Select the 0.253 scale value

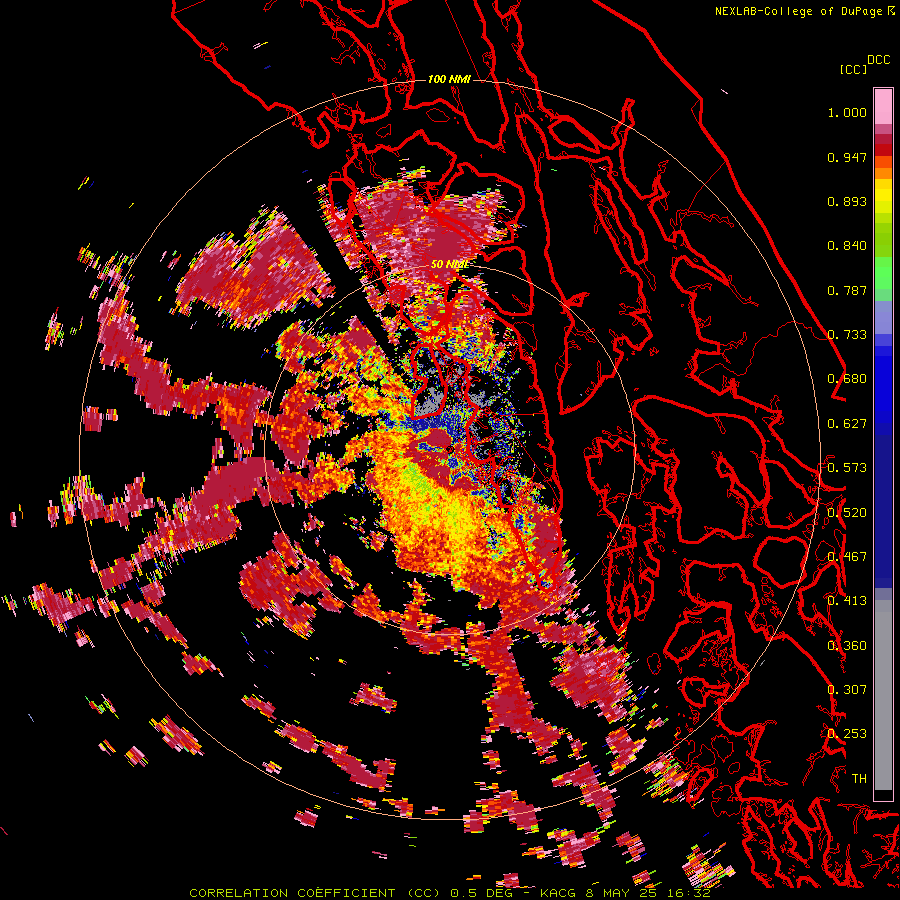click(847, 734)
